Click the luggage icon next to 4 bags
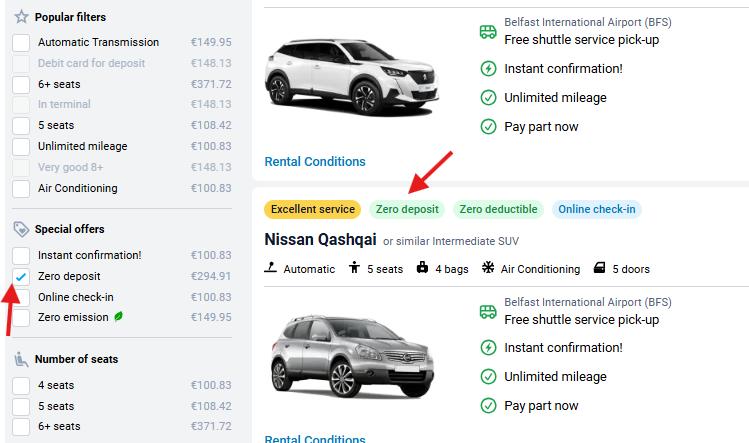This screenshot has height=443, width=749. pos(422,267)
